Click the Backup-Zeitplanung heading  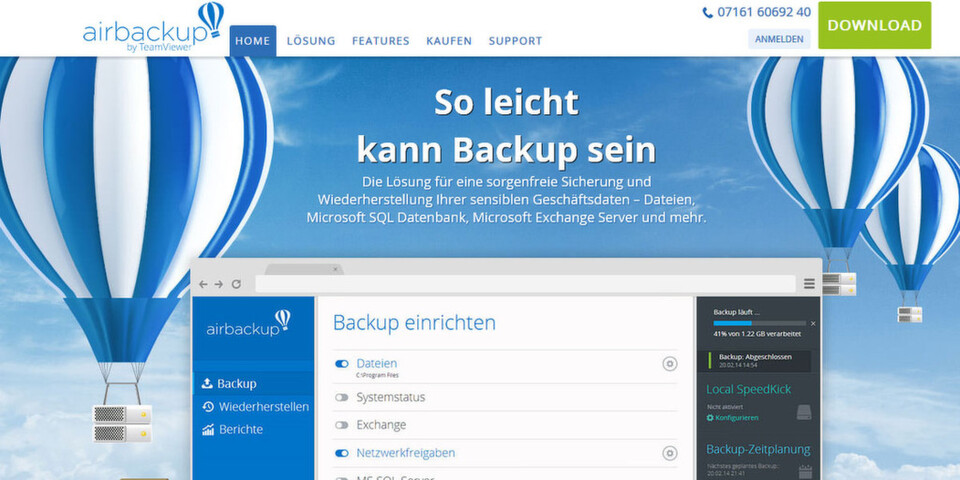(x=758, y=449)
